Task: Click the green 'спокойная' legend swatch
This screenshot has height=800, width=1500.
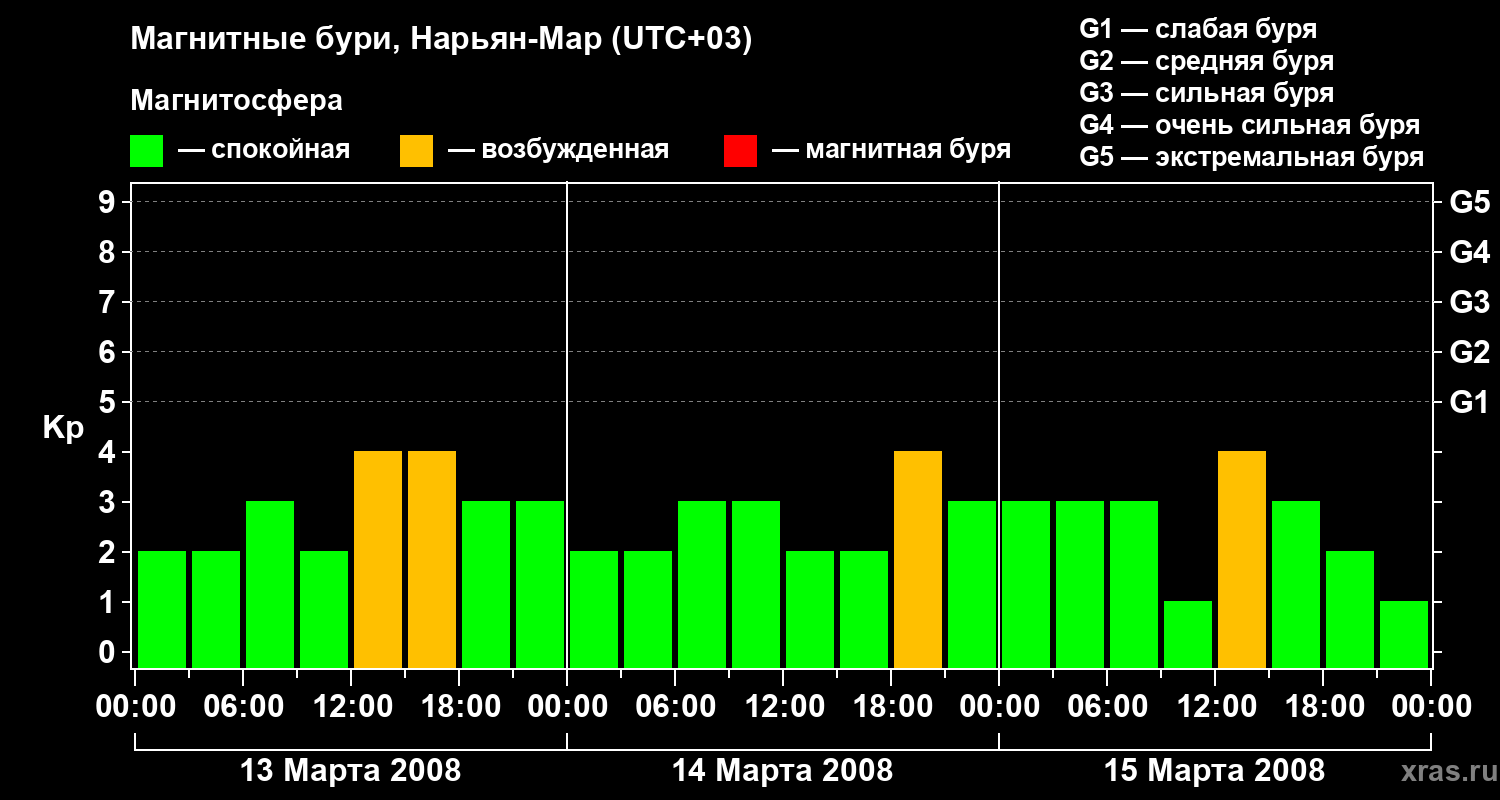Action: click(x=146, y=151)
